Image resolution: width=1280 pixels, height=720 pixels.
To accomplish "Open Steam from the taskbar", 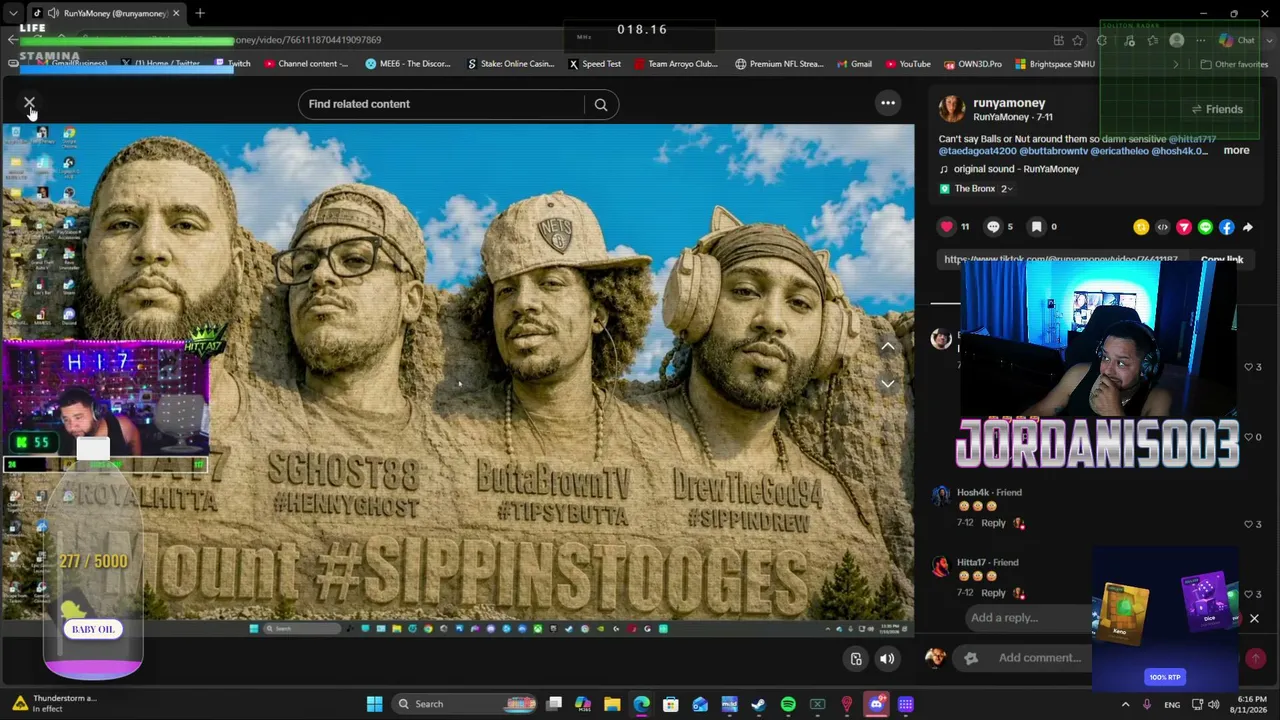I will click(x=758, y=704).
